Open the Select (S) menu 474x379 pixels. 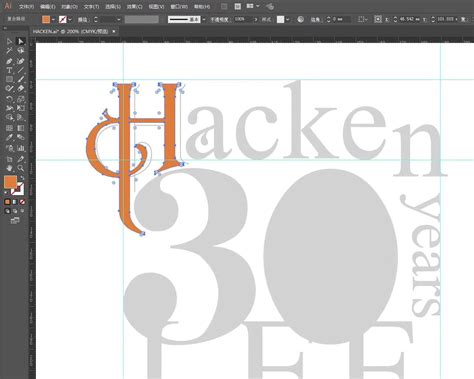(x=113, y=7)
